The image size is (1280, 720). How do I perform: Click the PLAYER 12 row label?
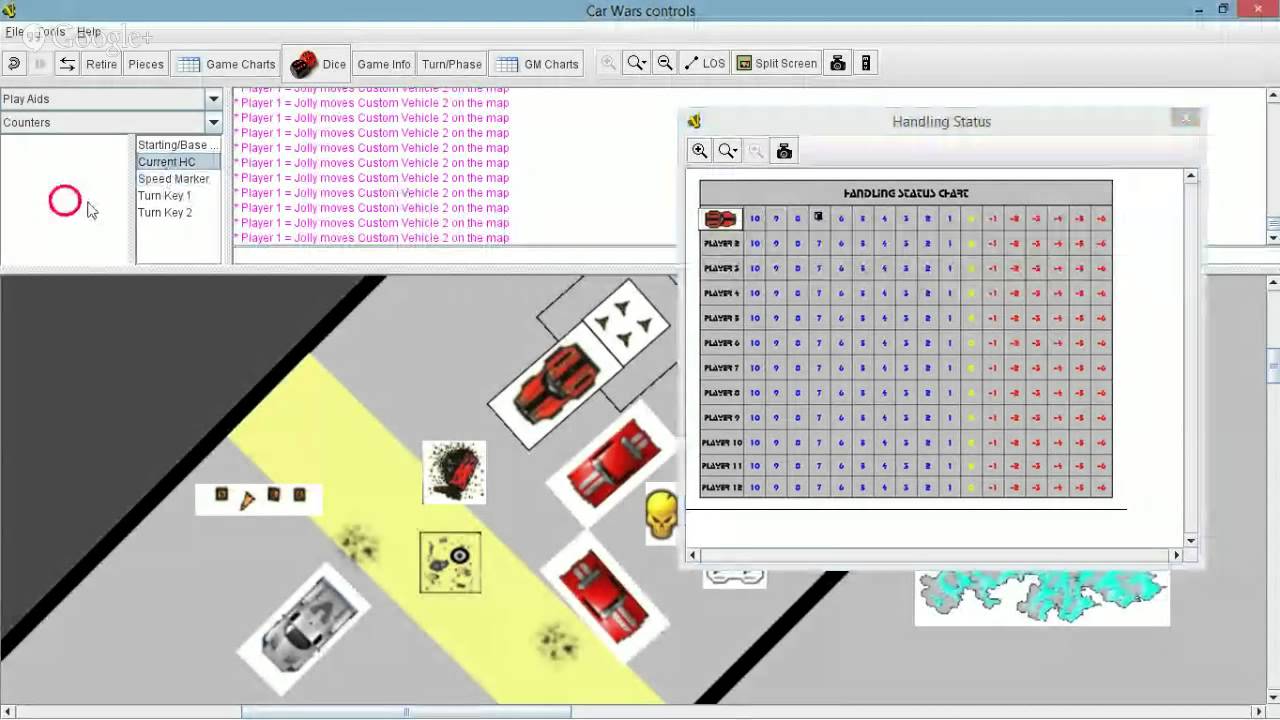pyautogui.click(x=722, y=488)
